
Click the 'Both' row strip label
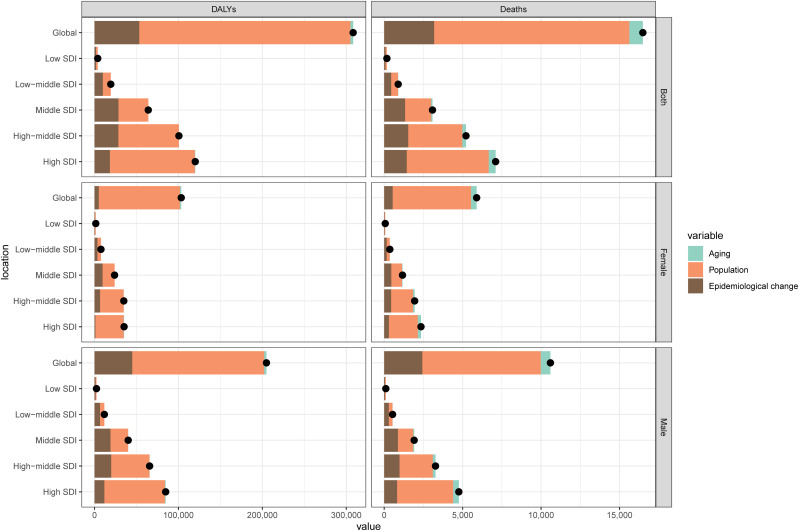coord(663,97)
